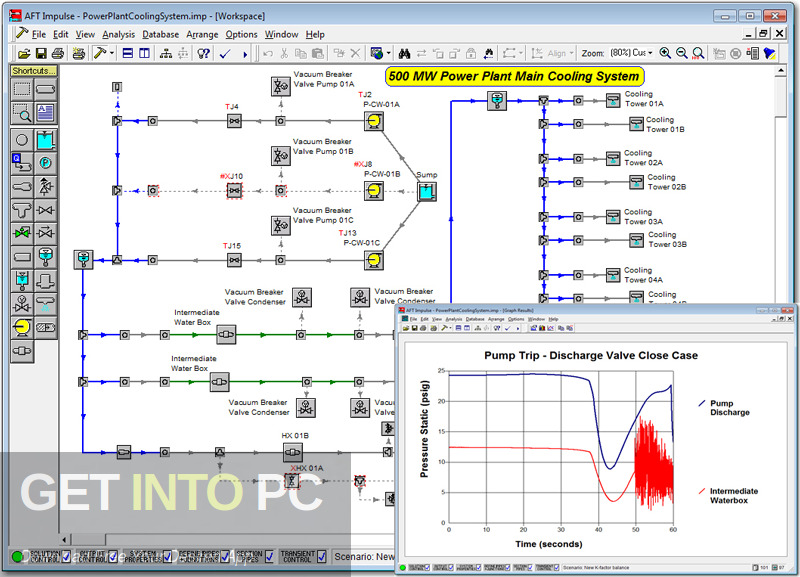Click the Find binoculars icon
The width and height of the screenshot is (800, 577).
405,53
